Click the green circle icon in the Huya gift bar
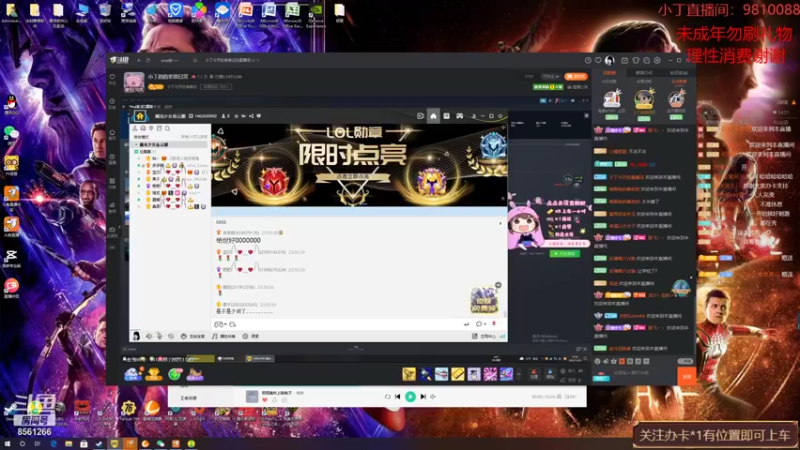Viewport: 800px width, 450px height. (x=174, y=375)
